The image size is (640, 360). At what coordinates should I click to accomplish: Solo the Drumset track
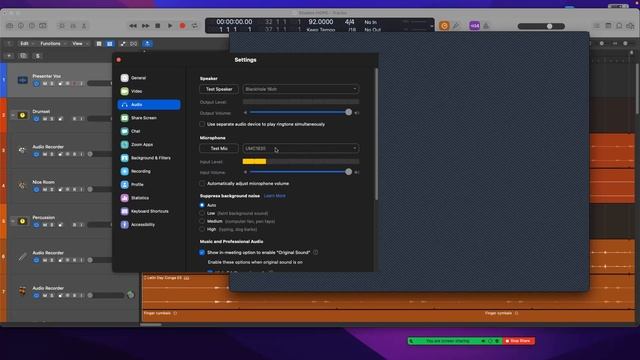click(52, 119)
